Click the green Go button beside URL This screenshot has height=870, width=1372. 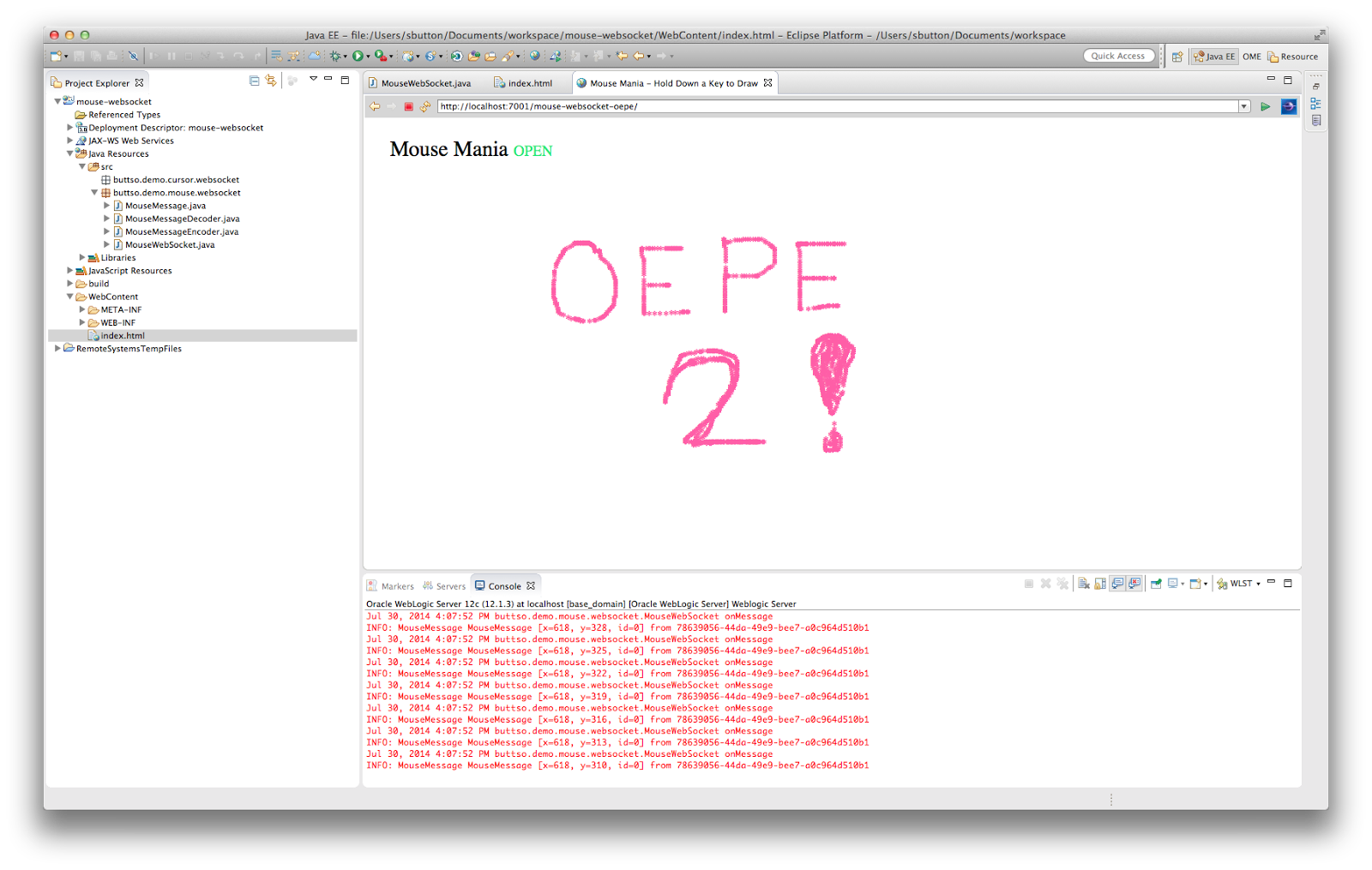pos(1265,106)
